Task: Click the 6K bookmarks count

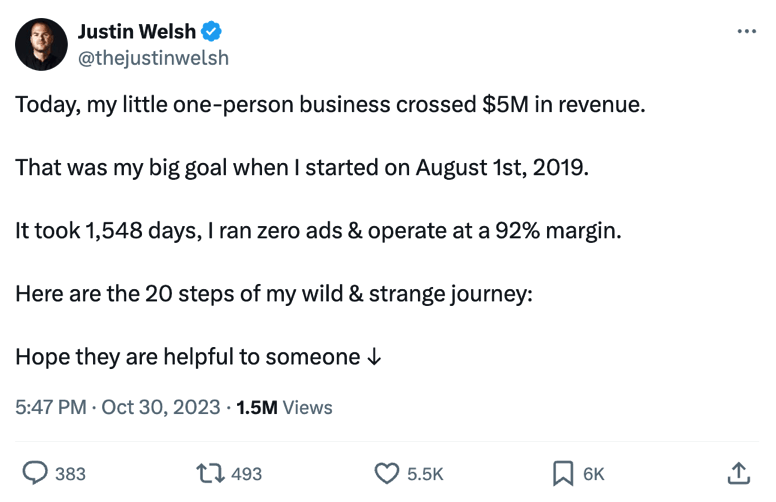Action: coord(594,473)
